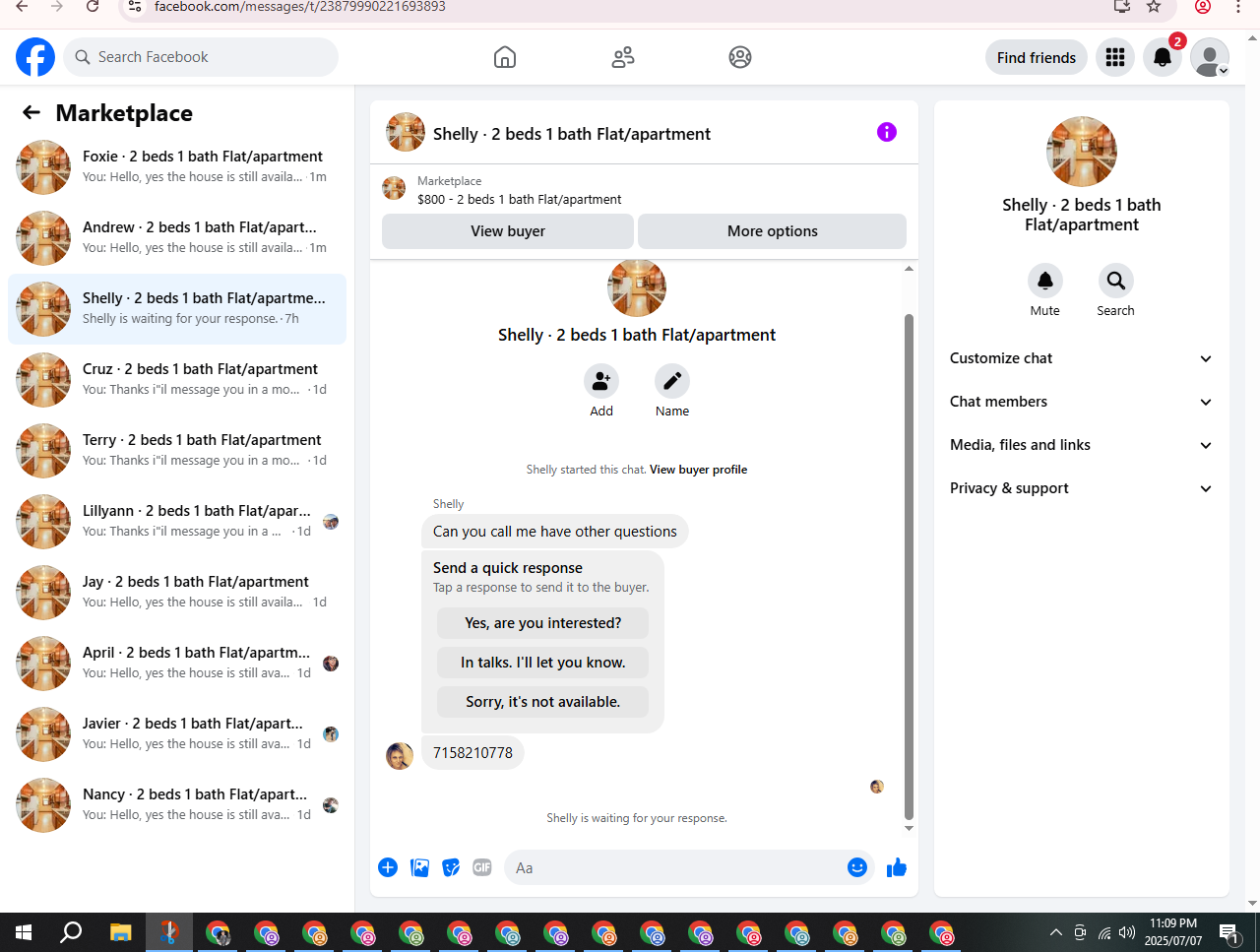Viewport: 1260px width, 952px height.
Task: Open the Lillyann conversation
Action: click(x=177, y=522)
